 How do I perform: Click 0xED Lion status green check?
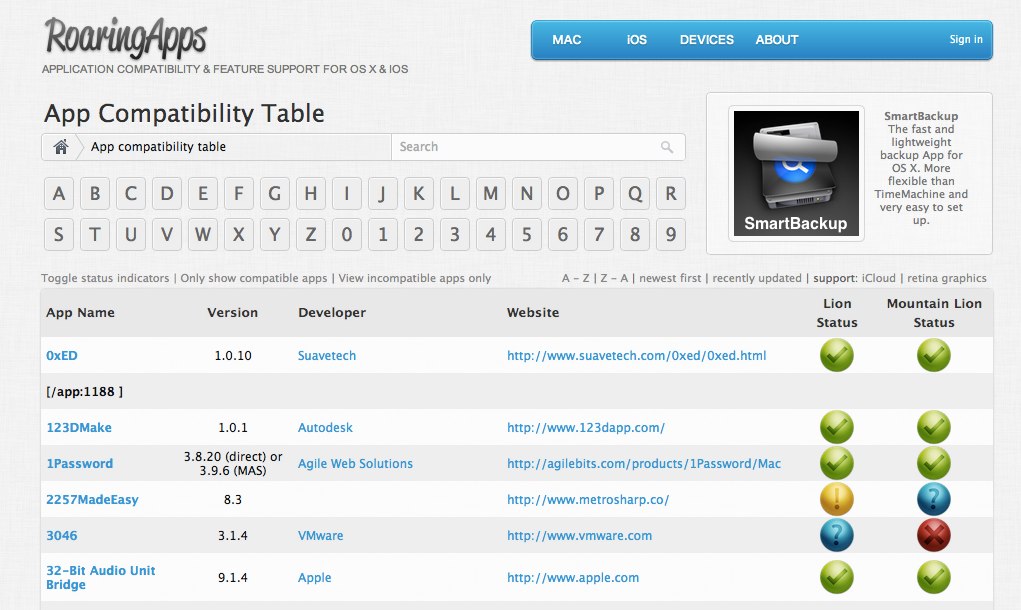(837, 355)
